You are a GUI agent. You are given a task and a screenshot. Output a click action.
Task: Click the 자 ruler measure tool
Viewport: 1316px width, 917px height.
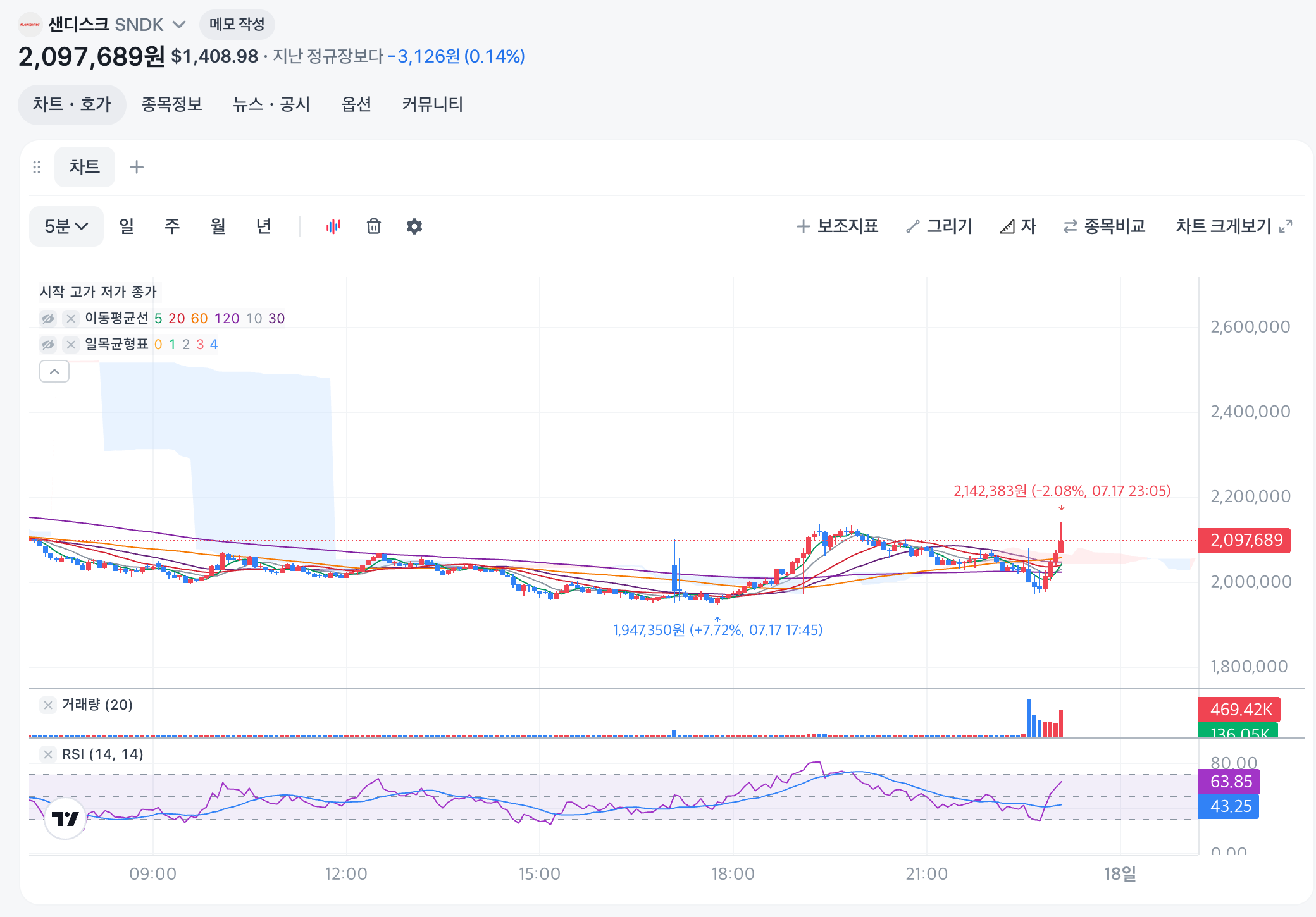pos(1018,226)
